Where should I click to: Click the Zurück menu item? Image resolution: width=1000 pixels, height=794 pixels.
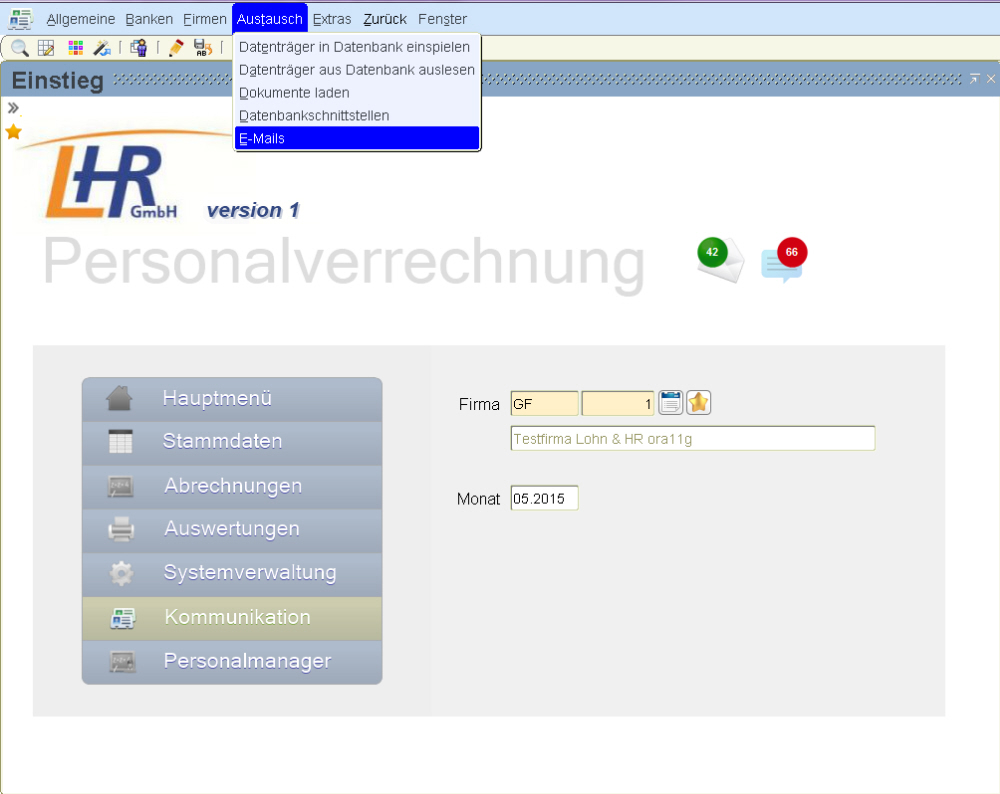click(385, 19)
